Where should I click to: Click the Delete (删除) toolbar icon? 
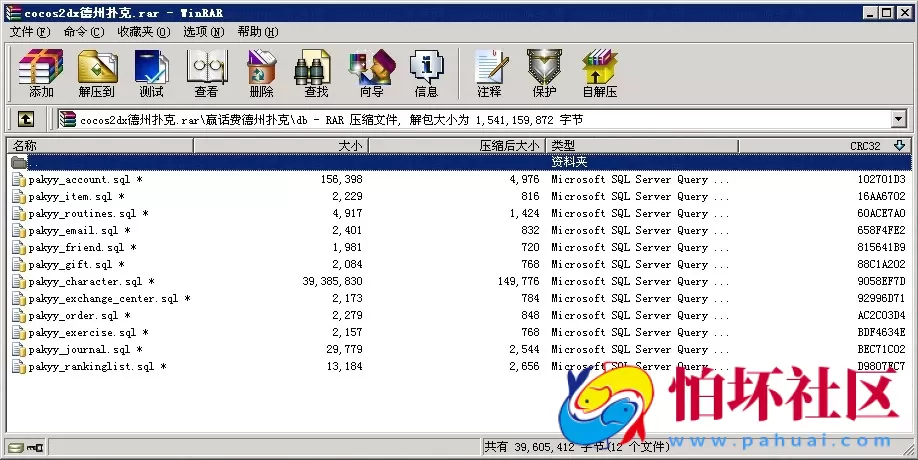coord(261,73)
